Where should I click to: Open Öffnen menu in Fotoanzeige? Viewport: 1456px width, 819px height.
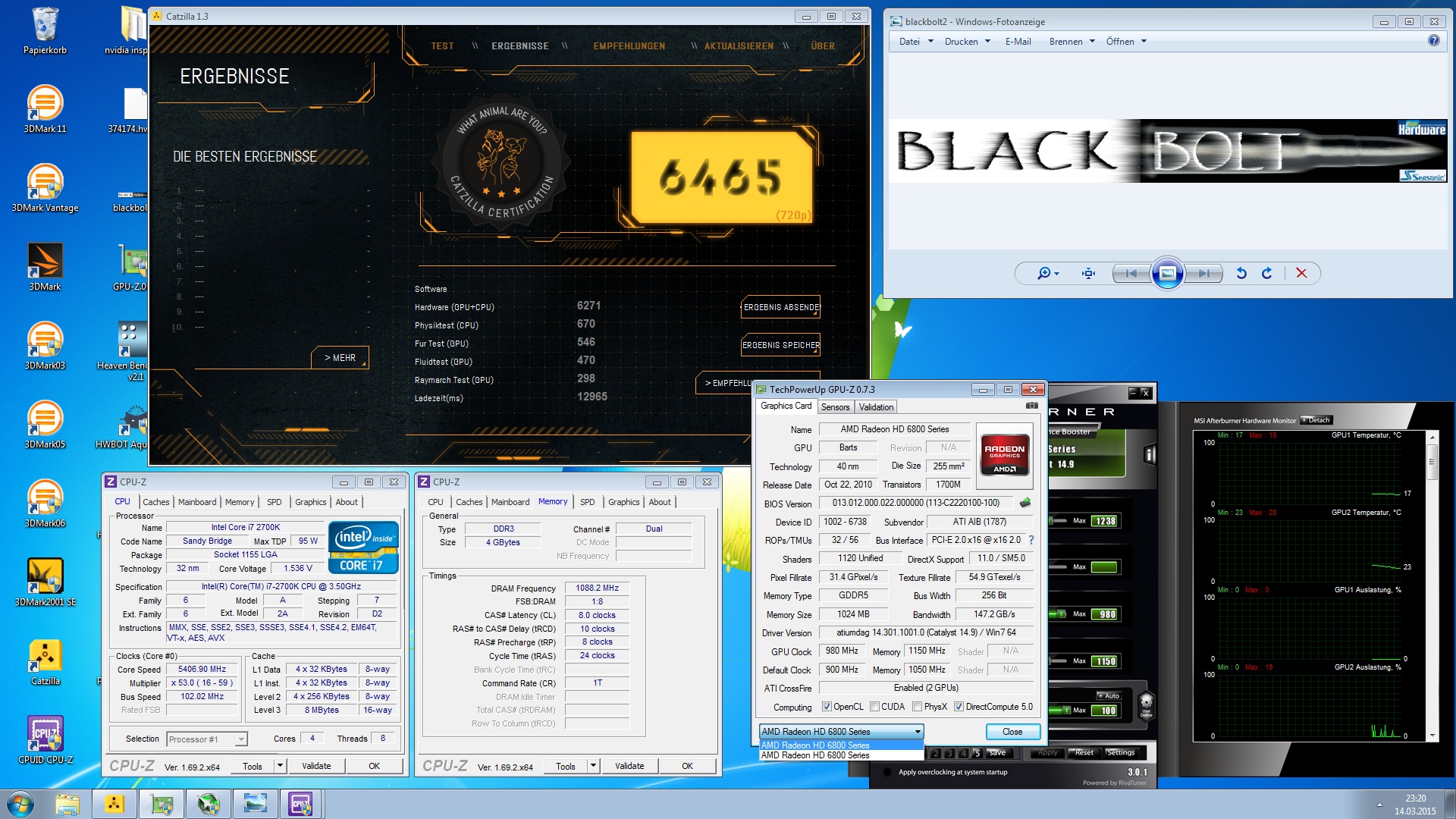point(1126,42)
